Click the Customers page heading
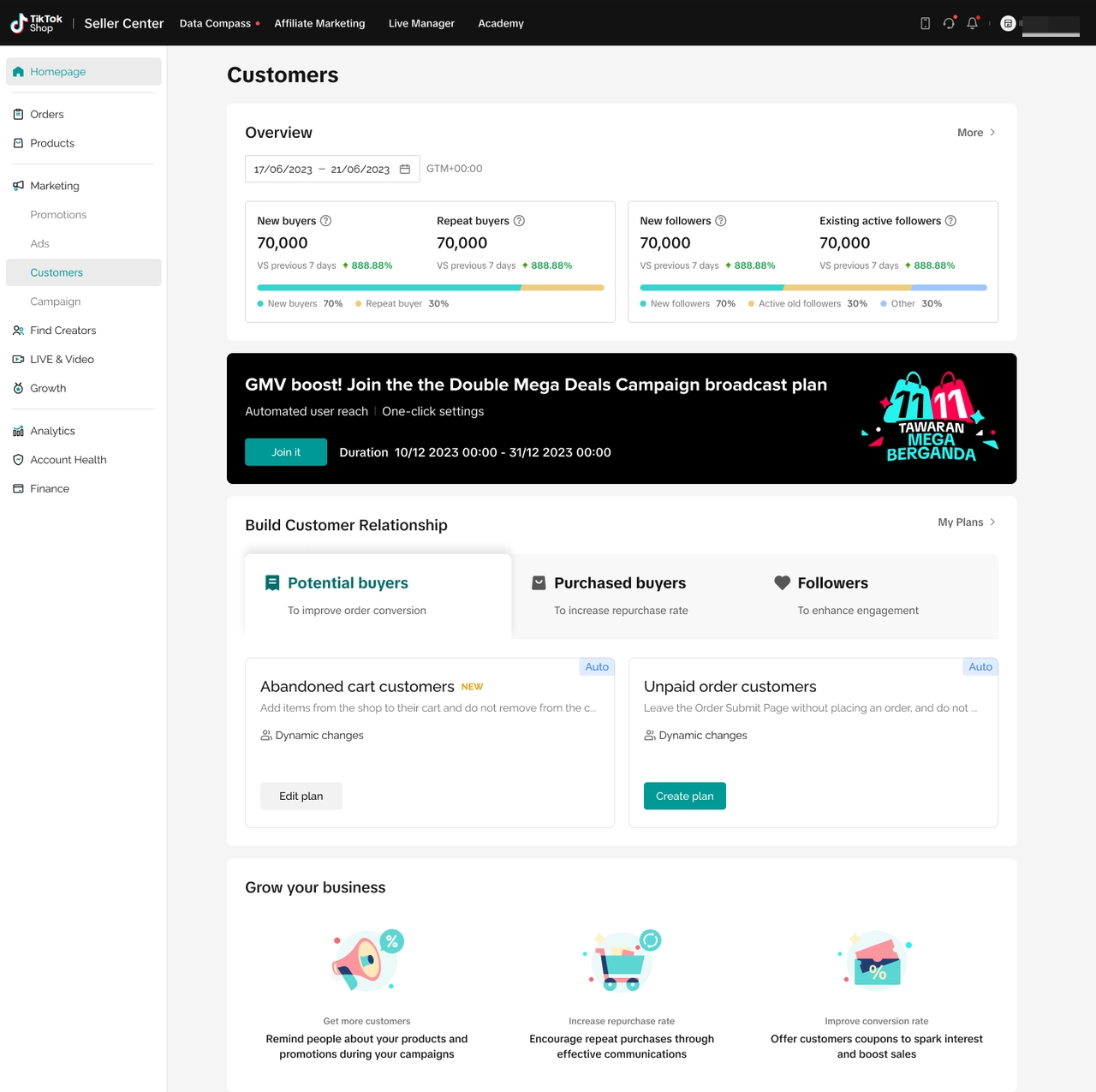The height and width of the screenshot is (1092, 1096). pyautogui.click(x=283, y=75)
